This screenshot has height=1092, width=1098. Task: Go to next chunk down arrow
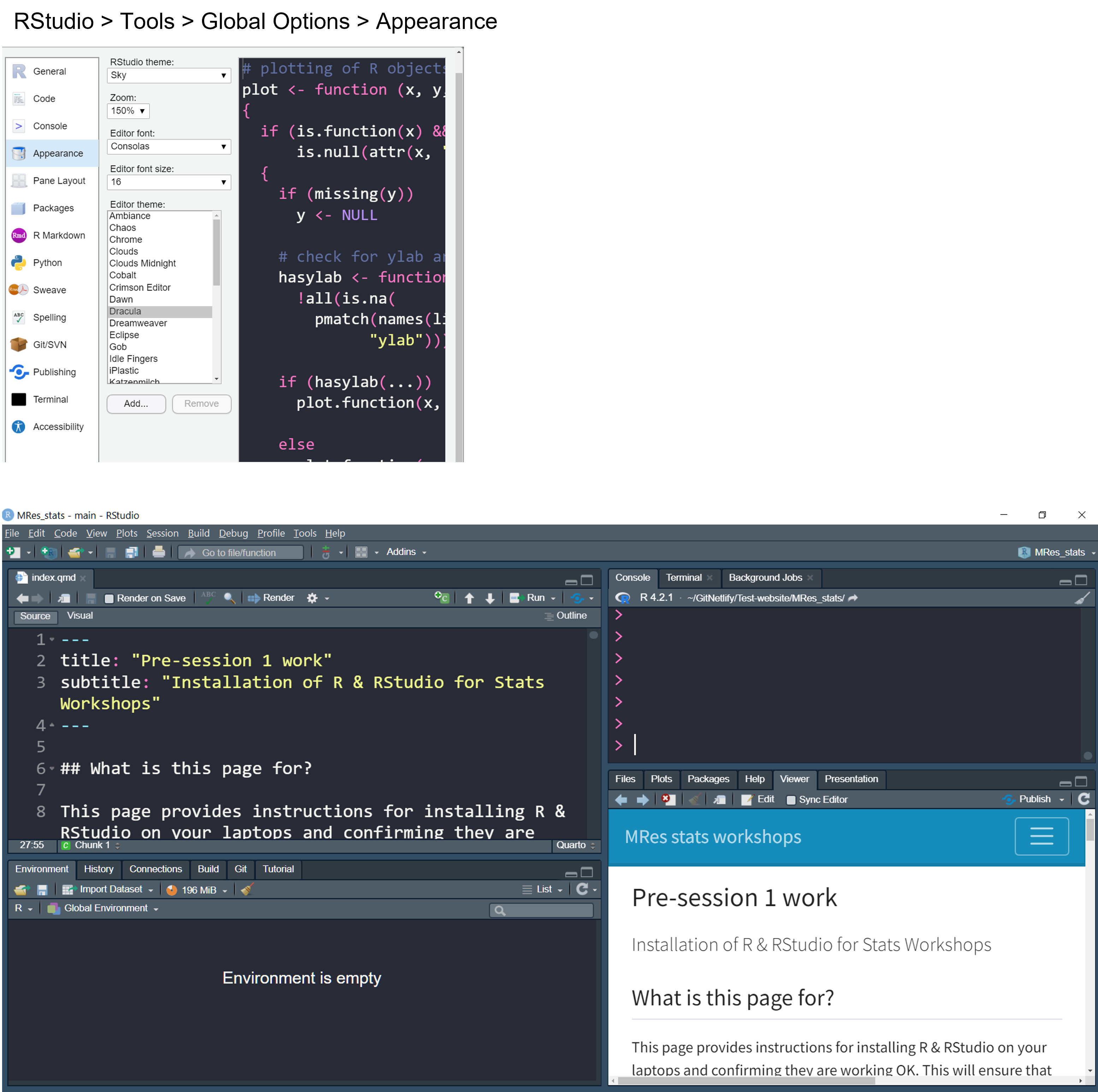pos(490,598)
